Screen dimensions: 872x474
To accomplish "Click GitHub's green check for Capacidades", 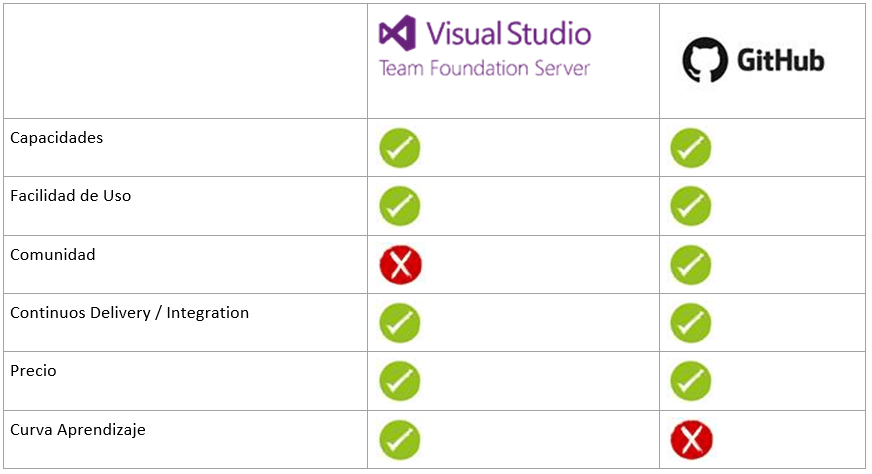I will click(691, 148).
